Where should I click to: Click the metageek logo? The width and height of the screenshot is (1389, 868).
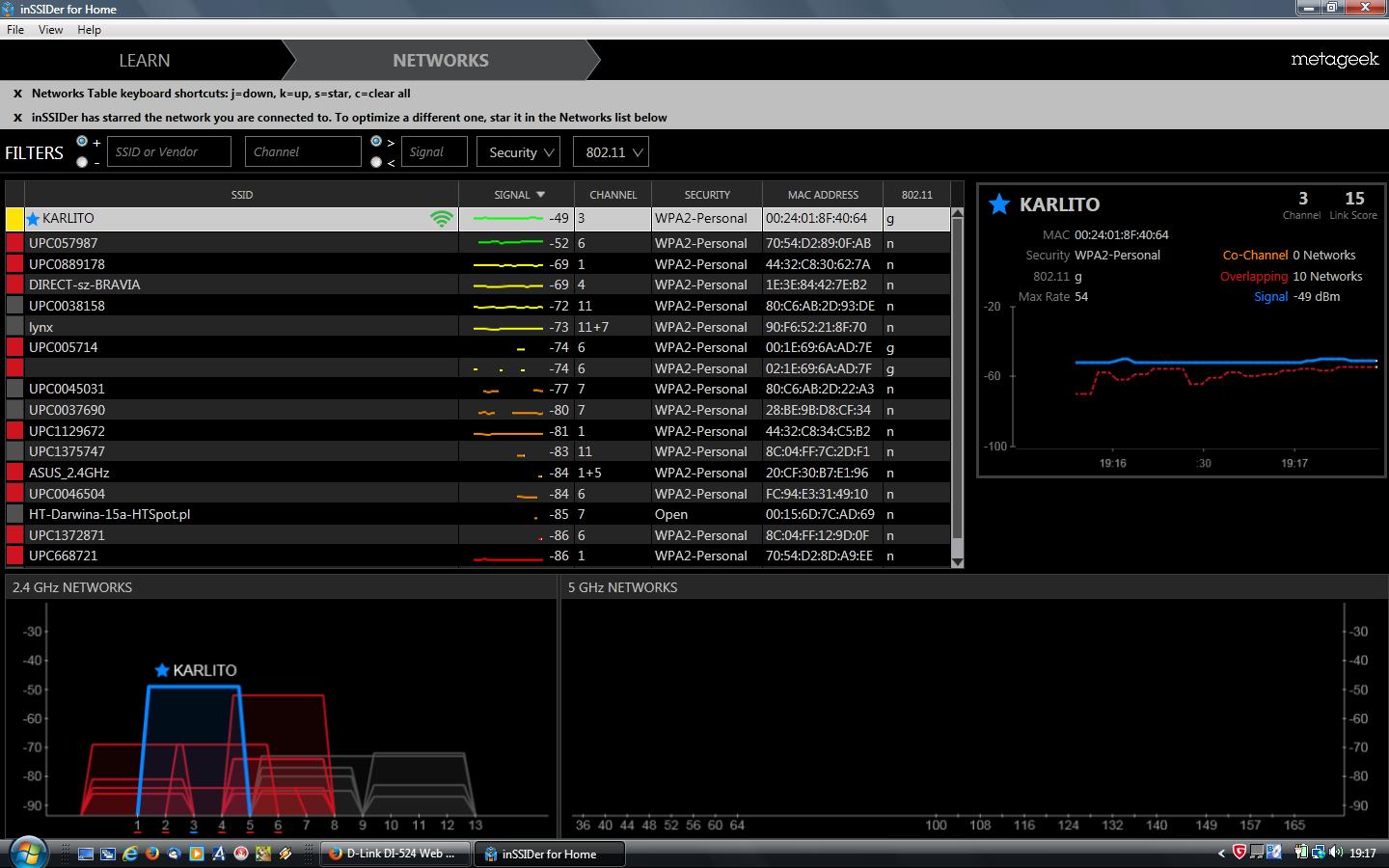point(1335,60)
